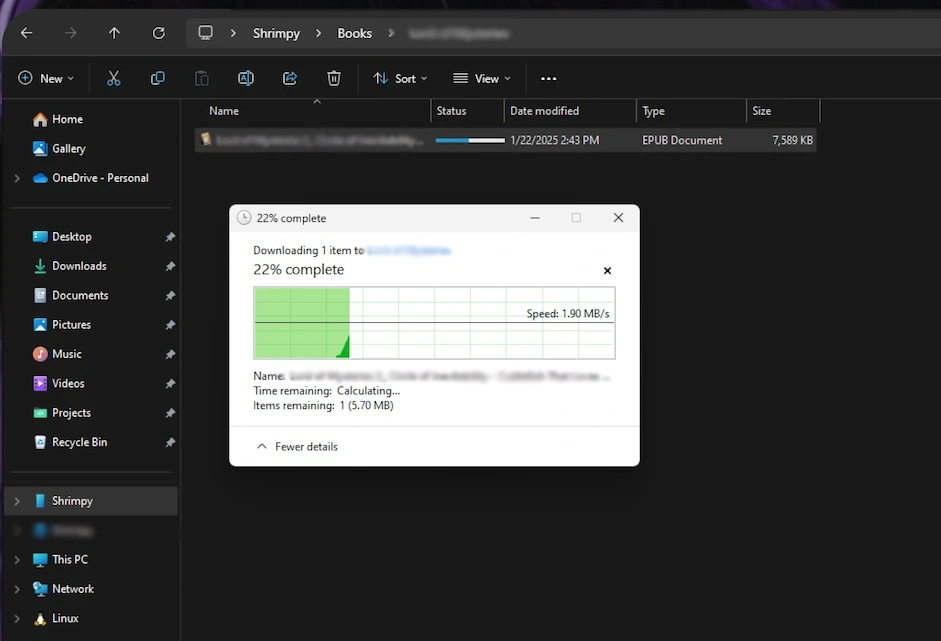This screenshot has height=641, width=941.
Task: Expand chevron after the computer icon
Action: tap(233, 33)
